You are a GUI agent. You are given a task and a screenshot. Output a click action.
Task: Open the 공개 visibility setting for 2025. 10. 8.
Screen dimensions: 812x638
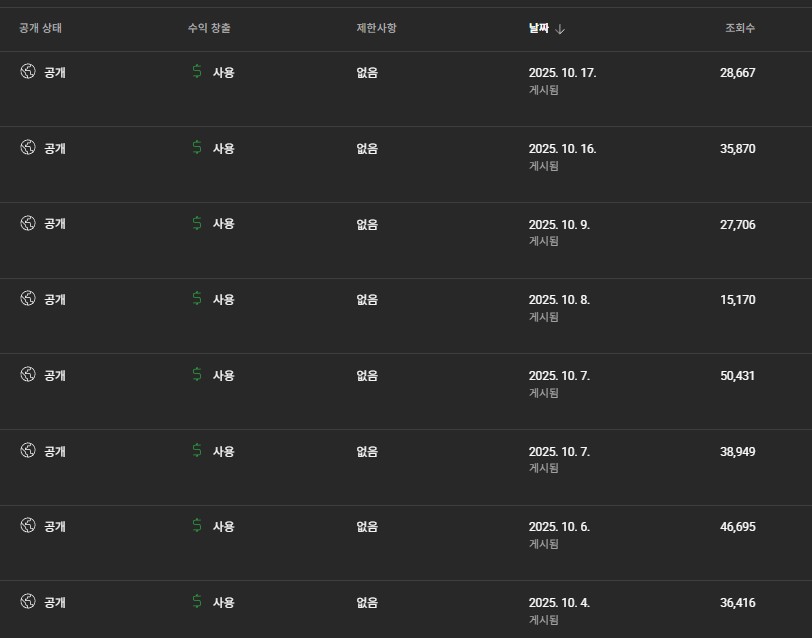[55, 299]
